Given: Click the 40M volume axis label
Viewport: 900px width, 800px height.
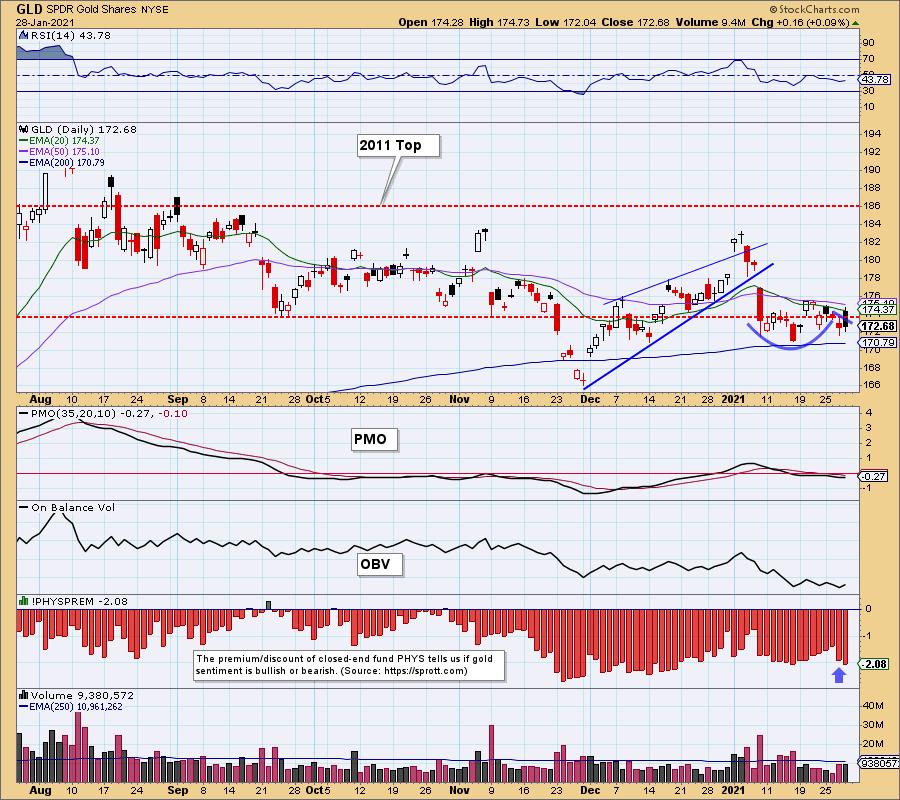Looking at the screenshot, I should pyautogui.click(x=872, y=705).
